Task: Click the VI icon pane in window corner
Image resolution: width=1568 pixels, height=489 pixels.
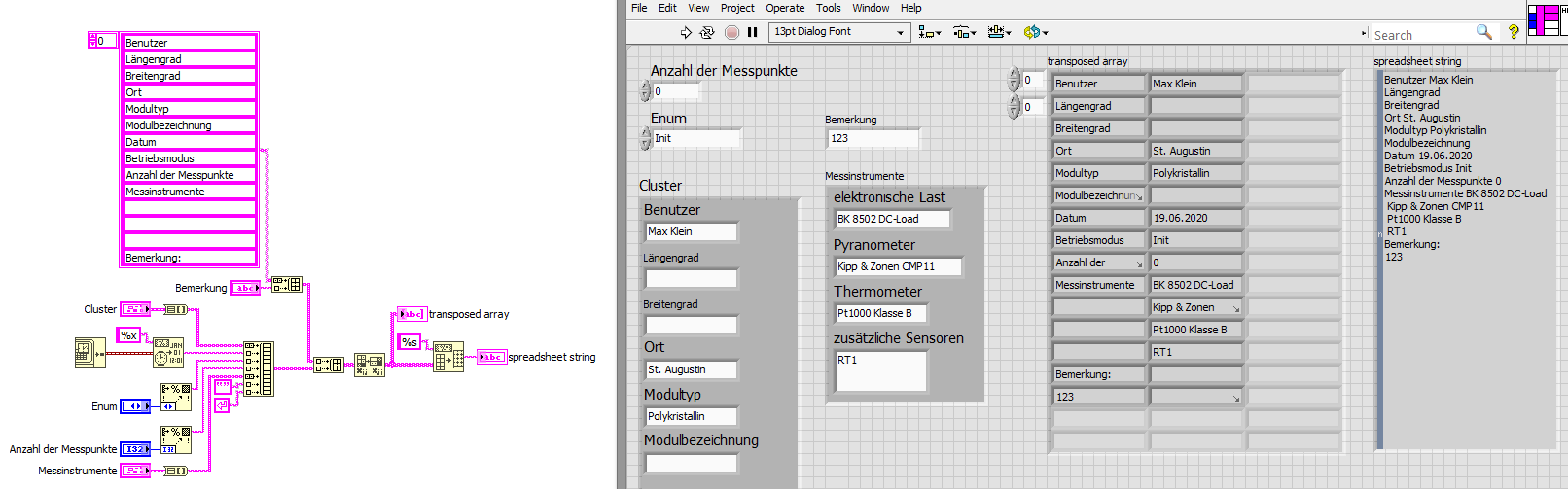Action: click(1544, 20)
